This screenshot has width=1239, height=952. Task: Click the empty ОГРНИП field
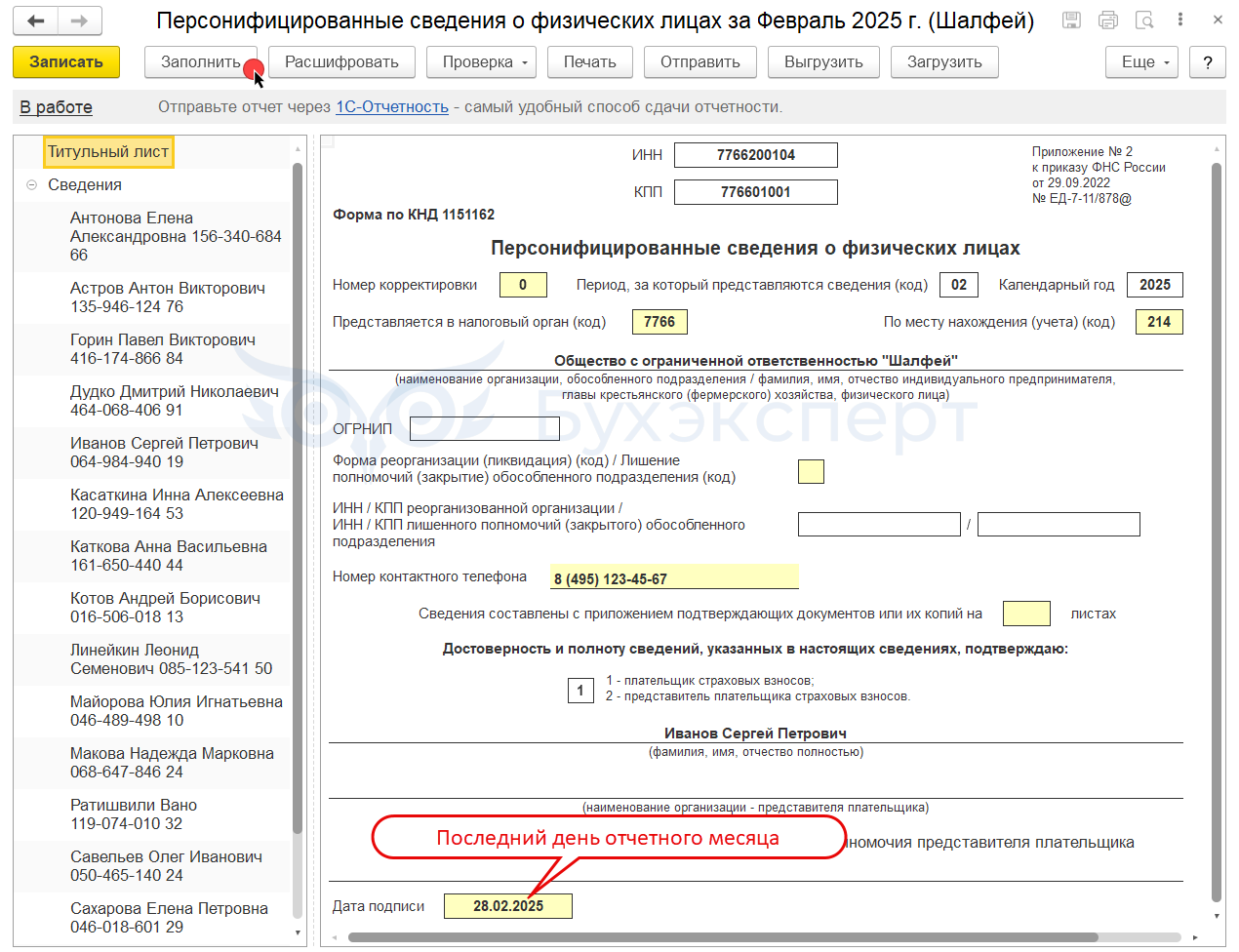[485, 429]
